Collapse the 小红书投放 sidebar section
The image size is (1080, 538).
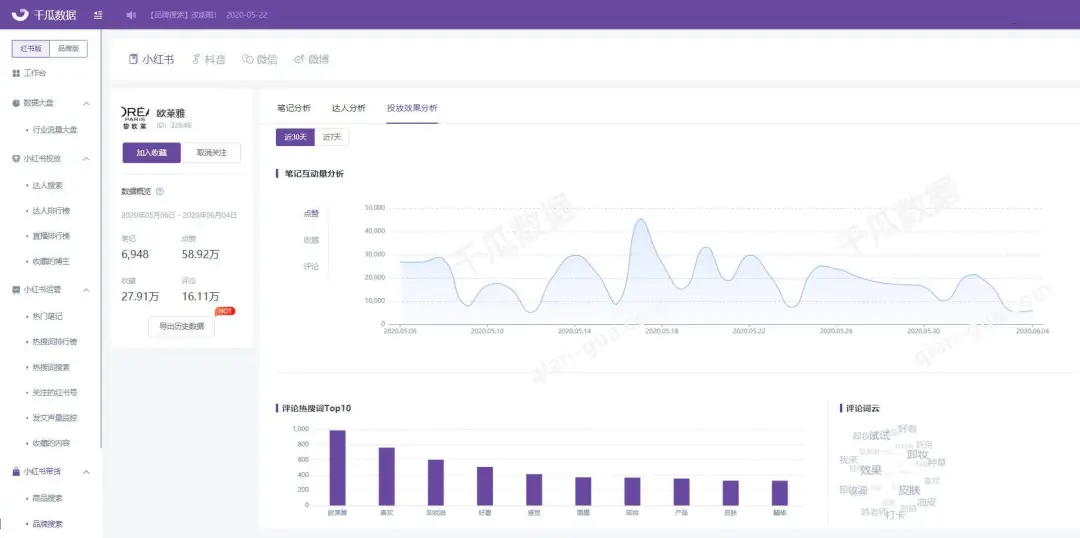pos(87,158)
